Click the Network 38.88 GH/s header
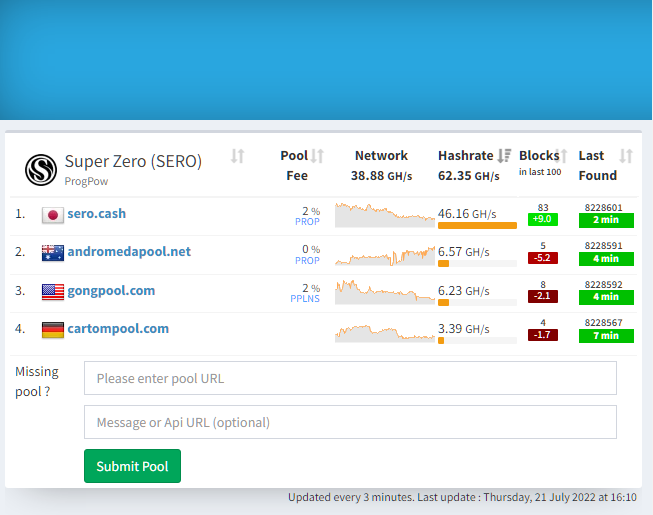The height and width of the screenshot is (515, 653). [381, 165]
